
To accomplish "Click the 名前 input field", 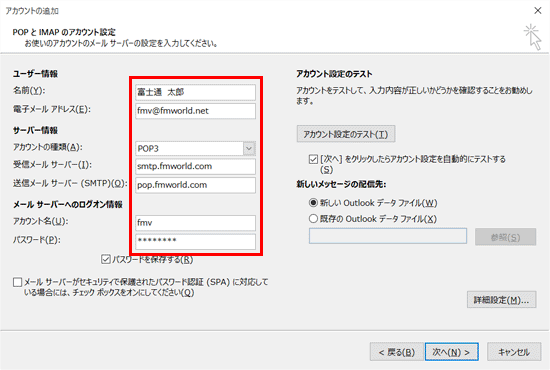I will tap(195, 92).
